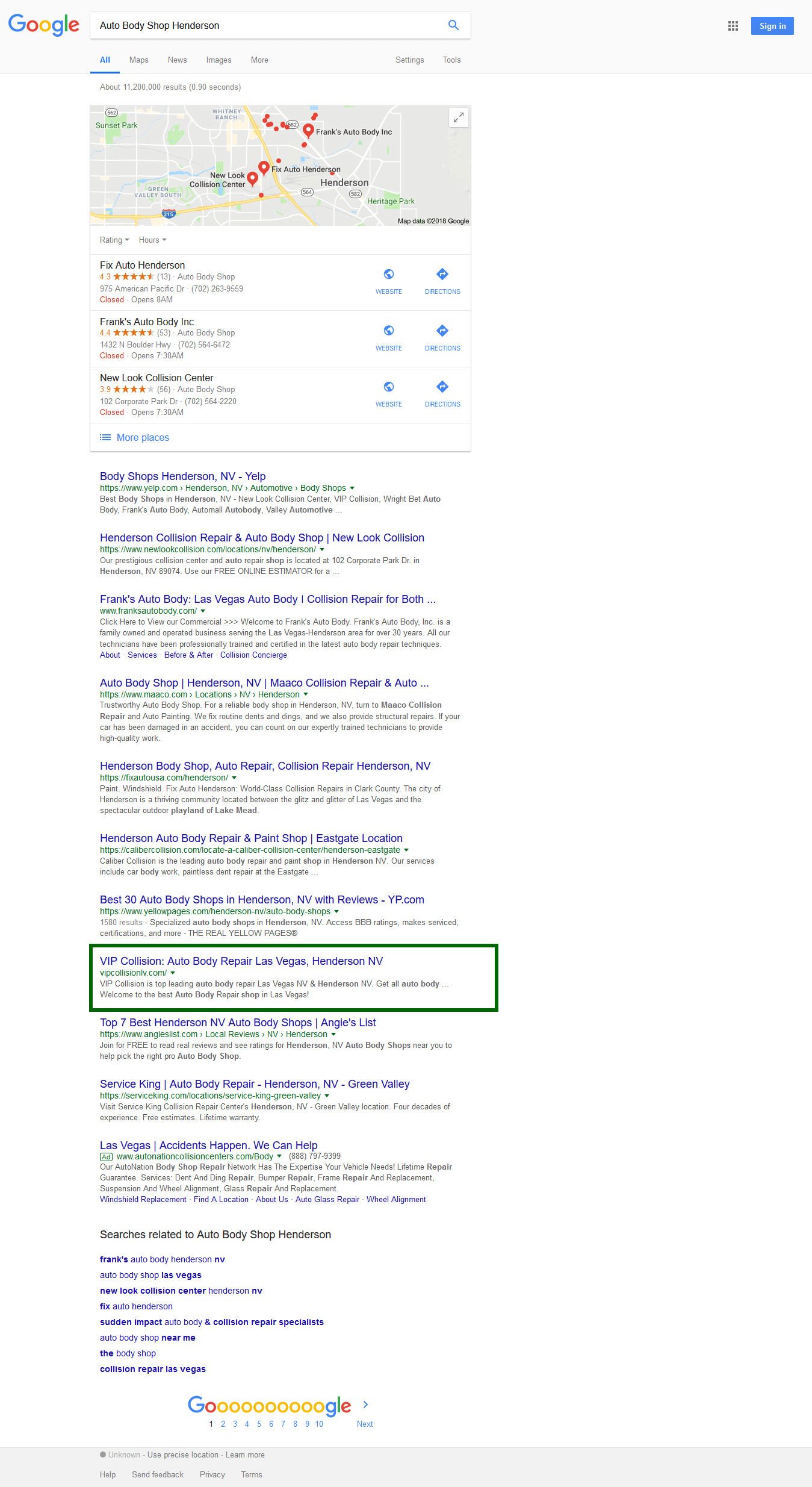Click Wheel Alignment sitelink in the ad

pos(396,1200)
